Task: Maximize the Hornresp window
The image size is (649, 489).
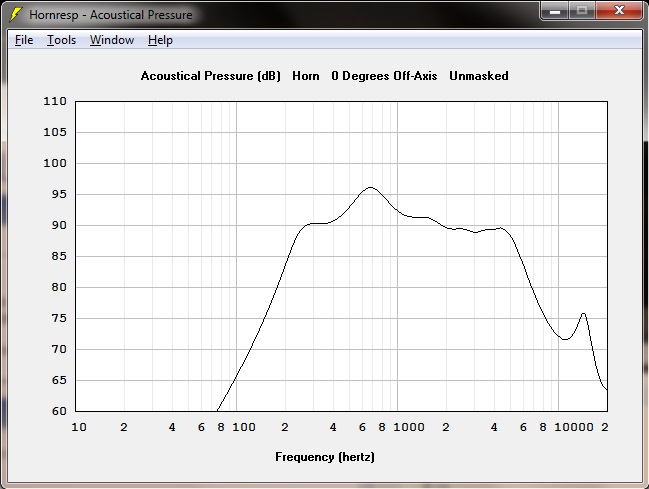Action: 582,11
